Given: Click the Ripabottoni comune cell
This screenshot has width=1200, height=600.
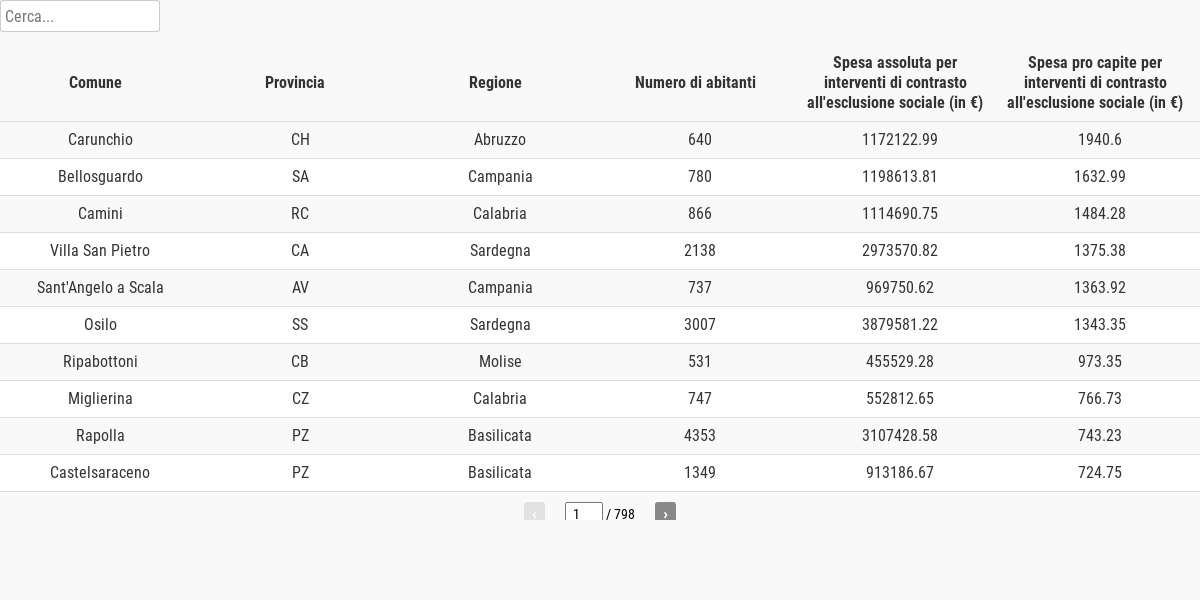Looking at the screenshot, I should [x=100, y=362].
